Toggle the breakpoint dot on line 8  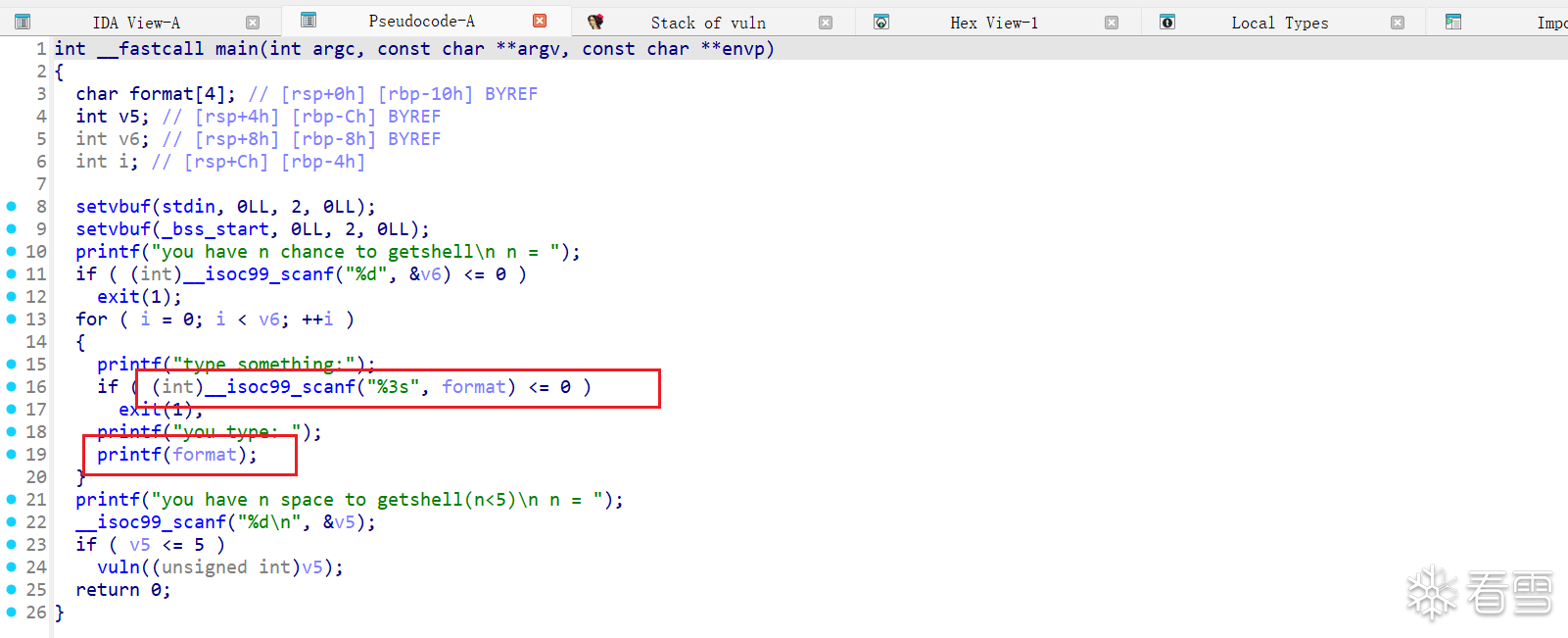point(12,206)
